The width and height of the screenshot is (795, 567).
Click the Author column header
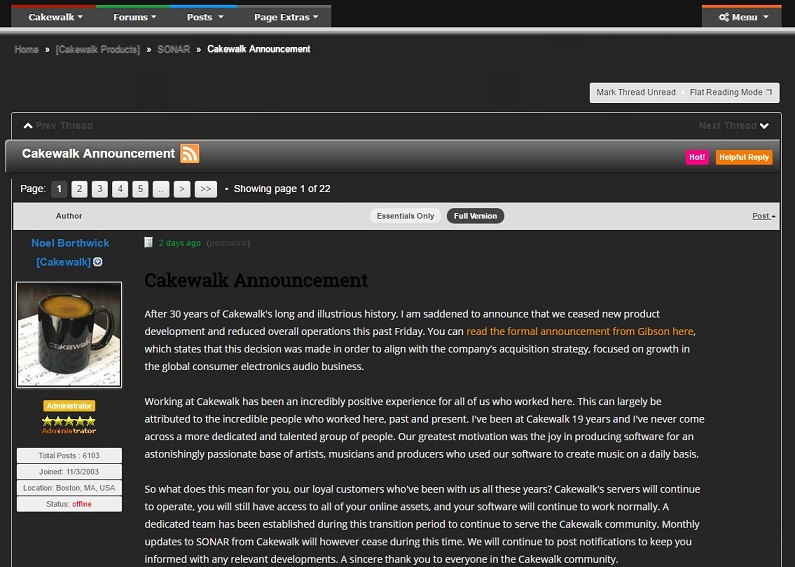coord(69,216)
